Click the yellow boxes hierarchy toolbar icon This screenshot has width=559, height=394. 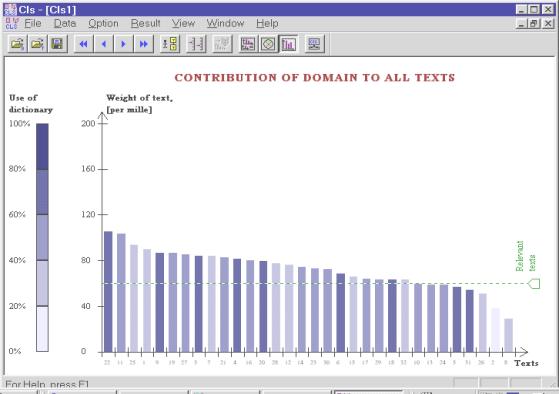point(170,44)
